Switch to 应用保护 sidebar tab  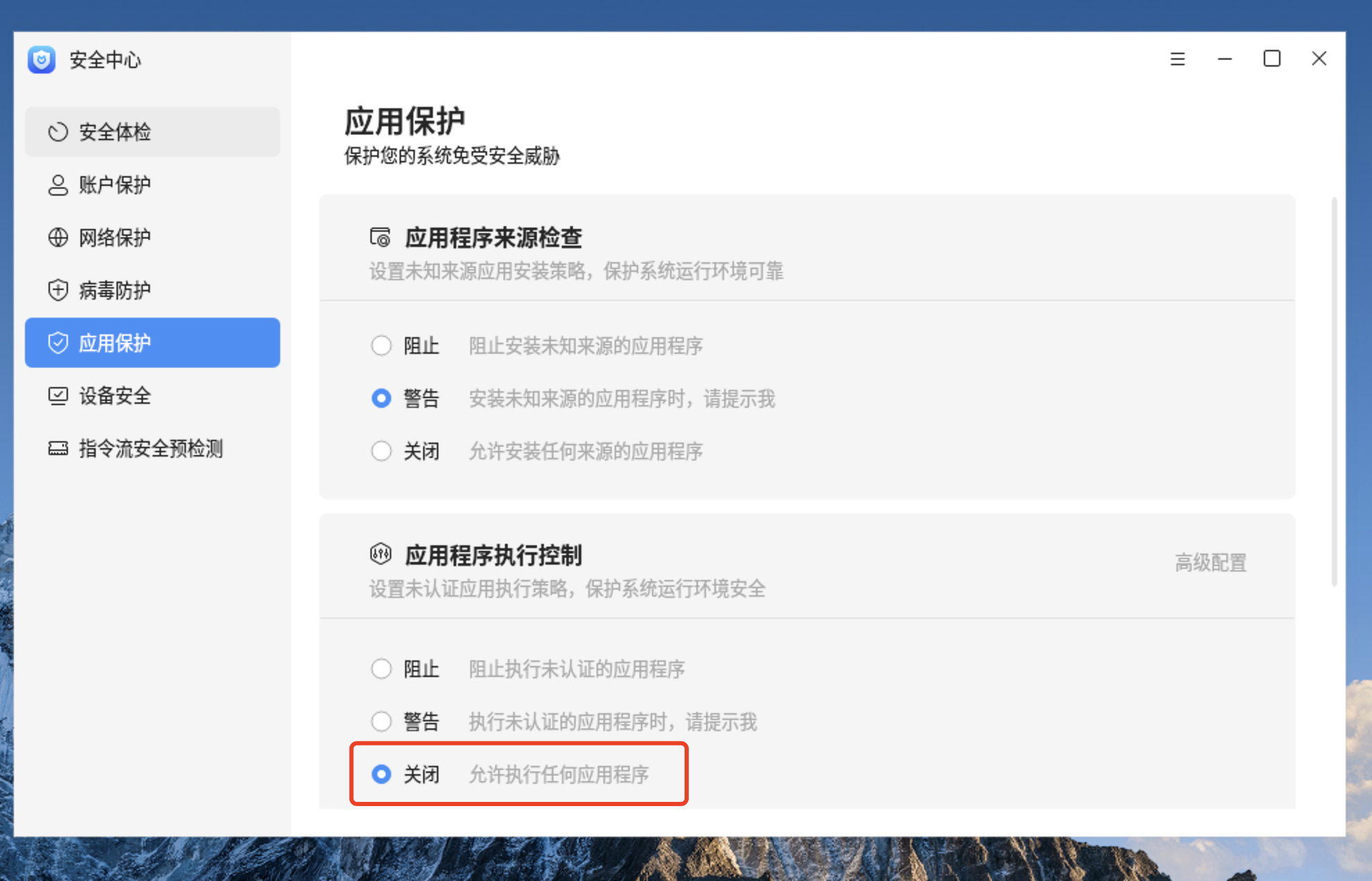(153, 343)
